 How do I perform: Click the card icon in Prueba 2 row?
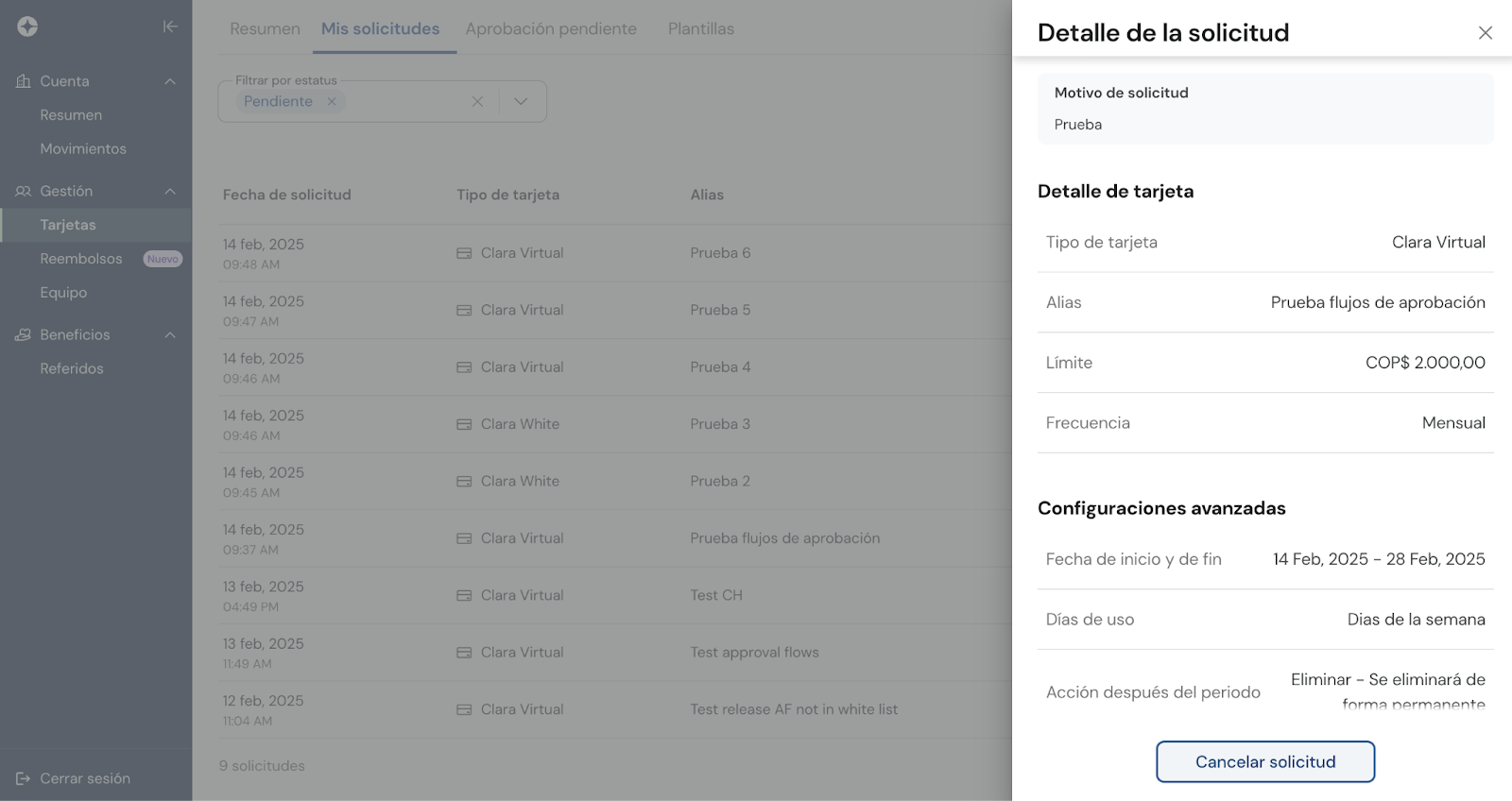[464, 482]
